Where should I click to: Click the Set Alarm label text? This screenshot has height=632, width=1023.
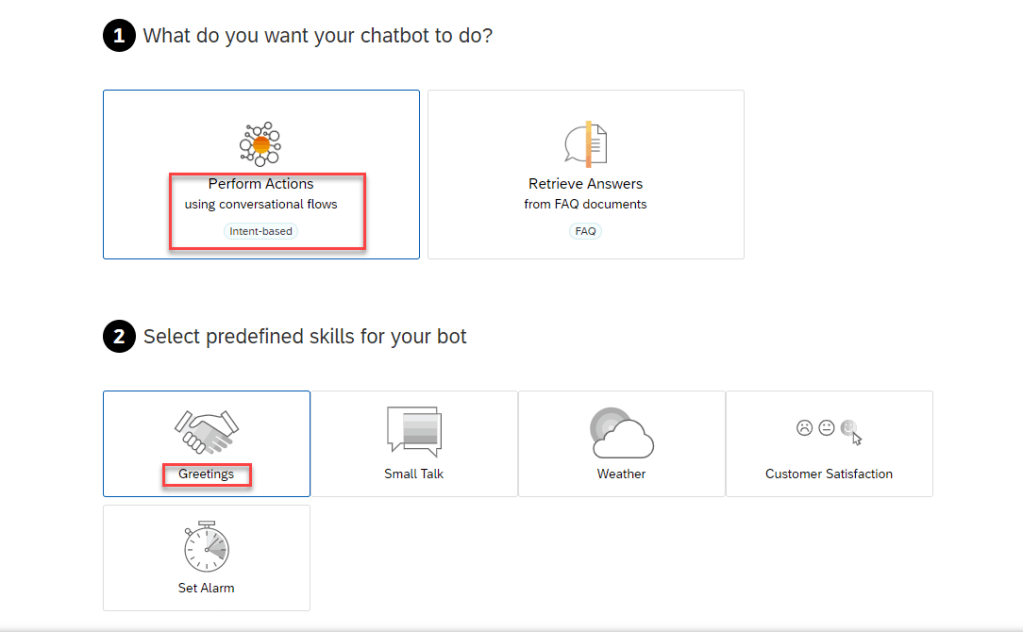point(206,588)
